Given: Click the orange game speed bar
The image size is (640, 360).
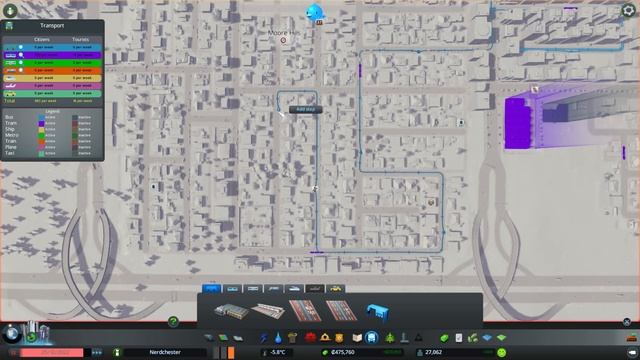Looking at the screenshot, I should (231, 352).
